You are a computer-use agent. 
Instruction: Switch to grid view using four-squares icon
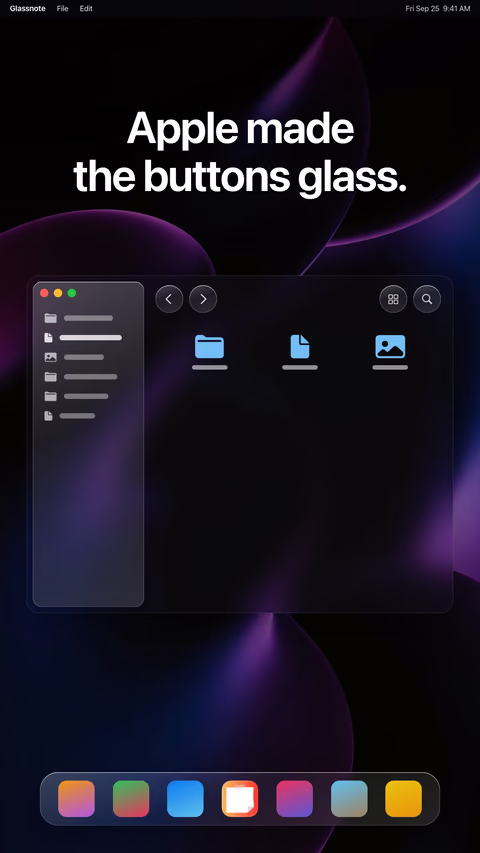(x=393, y=299)
